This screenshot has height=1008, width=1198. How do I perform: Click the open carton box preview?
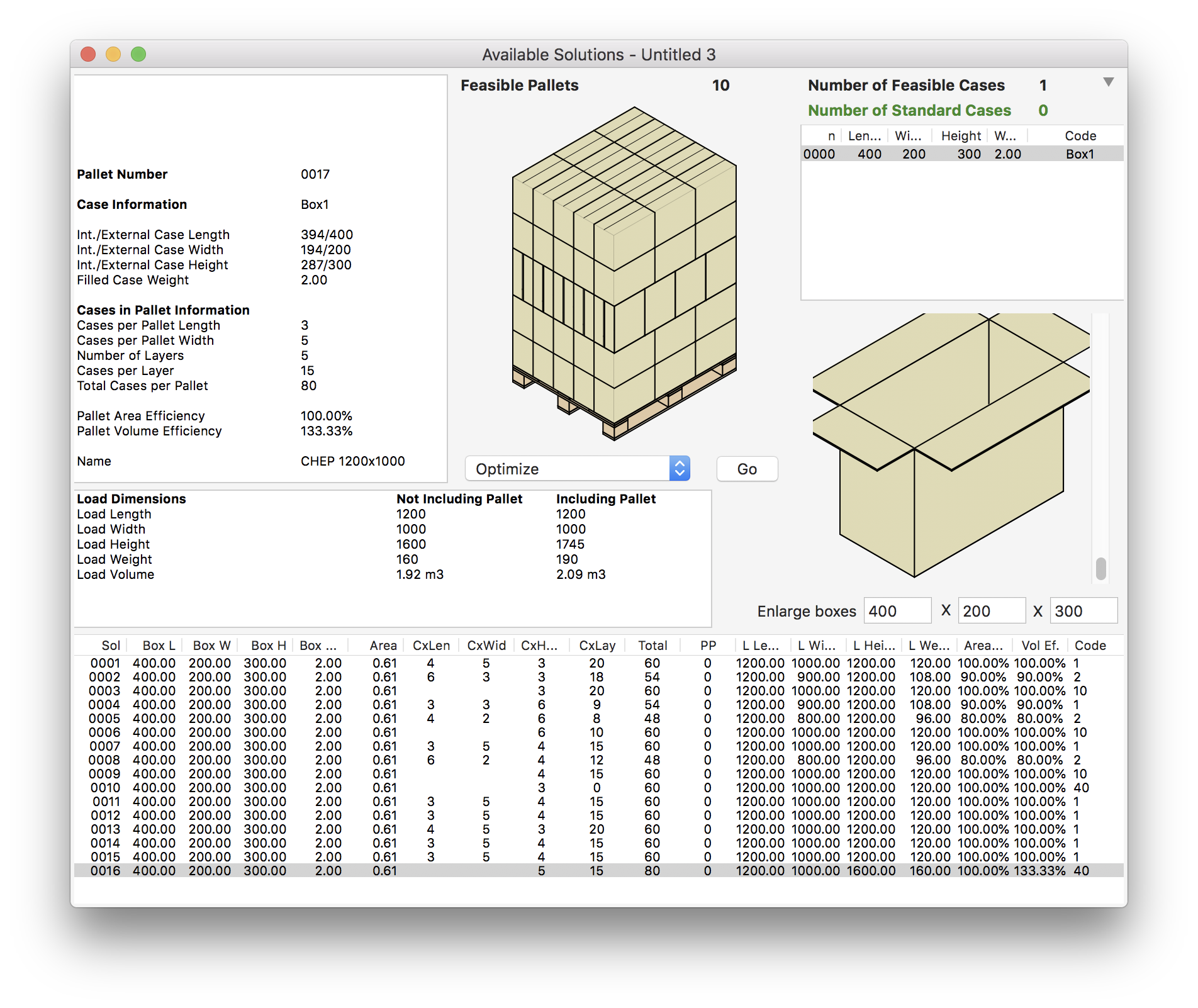pyautogui.click(x=951, y=445)
